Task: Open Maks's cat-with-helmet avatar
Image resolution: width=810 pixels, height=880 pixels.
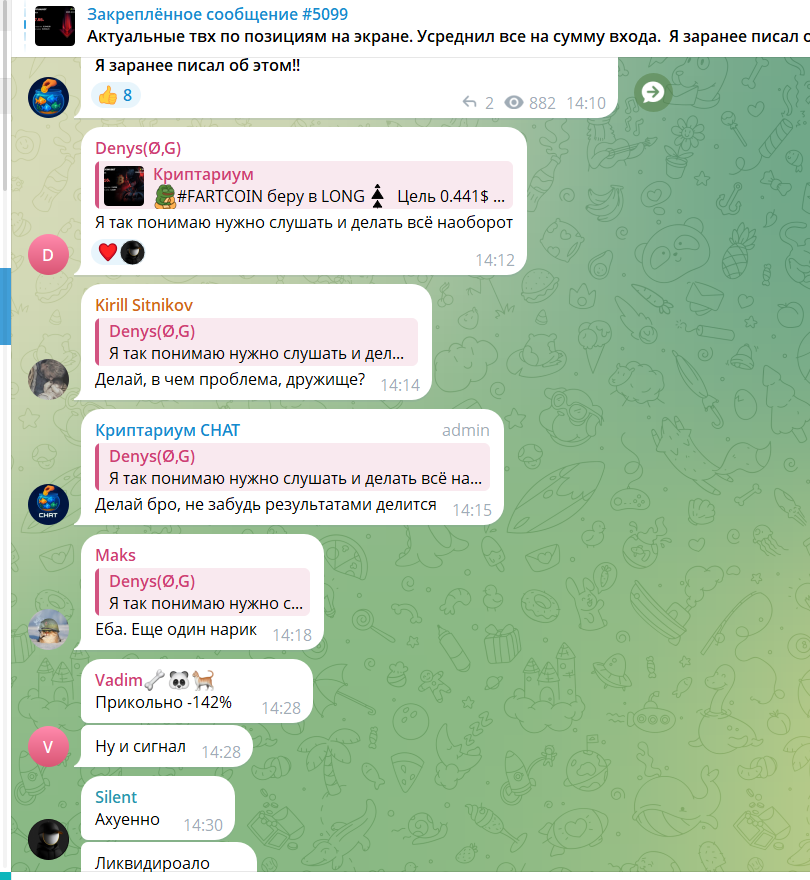Action: pyautogui.click(x=48, y=630)
